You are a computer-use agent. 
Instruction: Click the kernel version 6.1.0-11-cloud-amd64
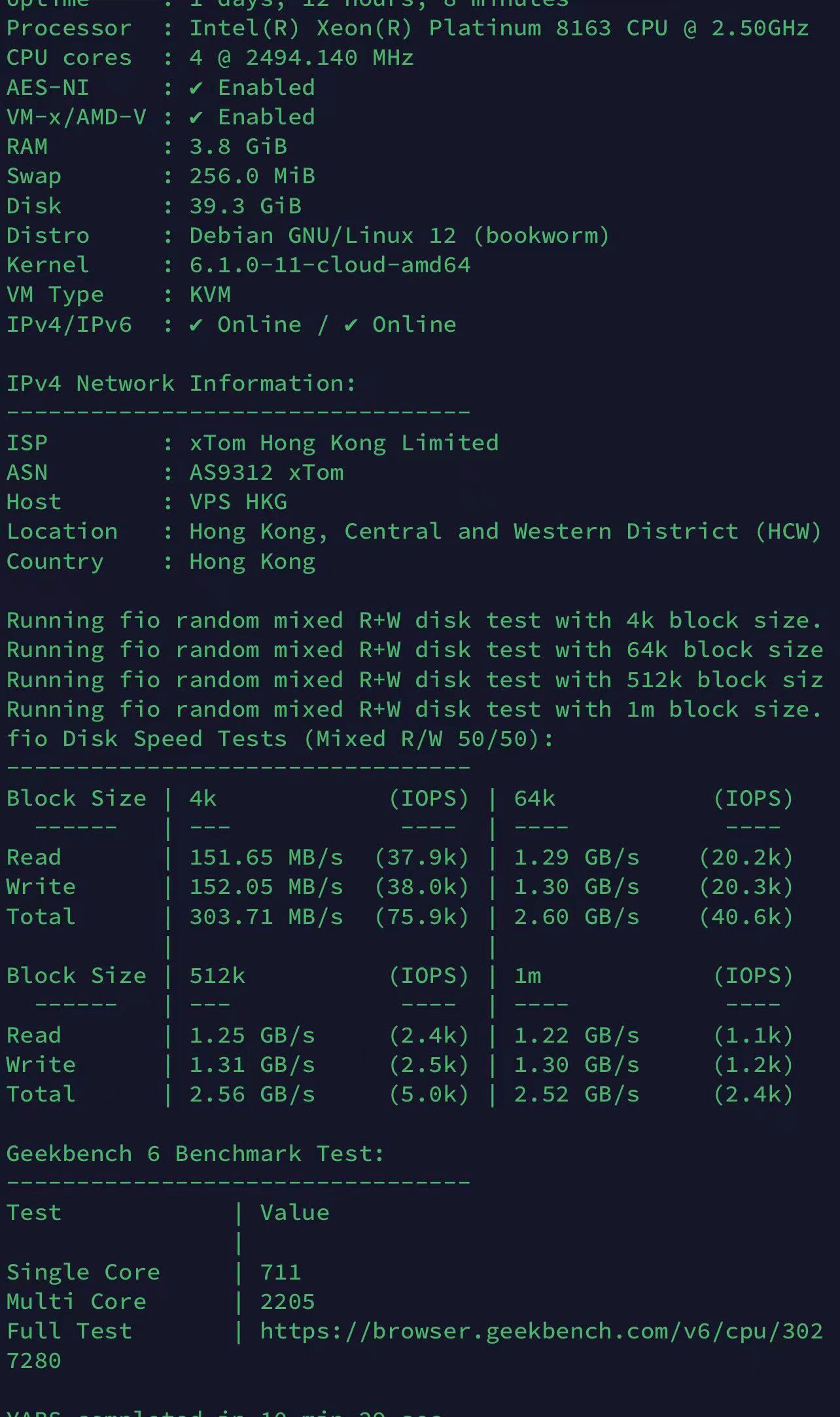[330, 265]
